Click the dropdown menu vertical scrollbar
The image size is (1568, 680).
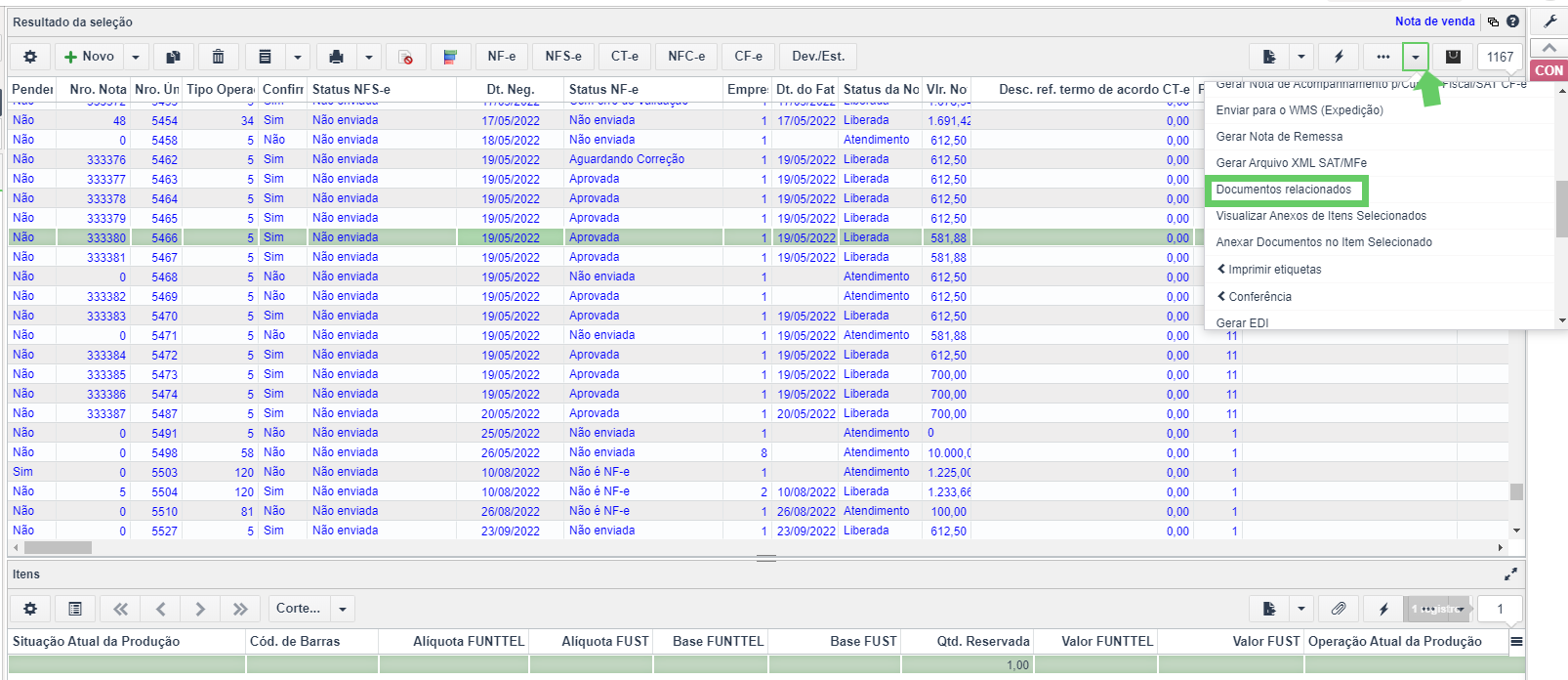1561,208
